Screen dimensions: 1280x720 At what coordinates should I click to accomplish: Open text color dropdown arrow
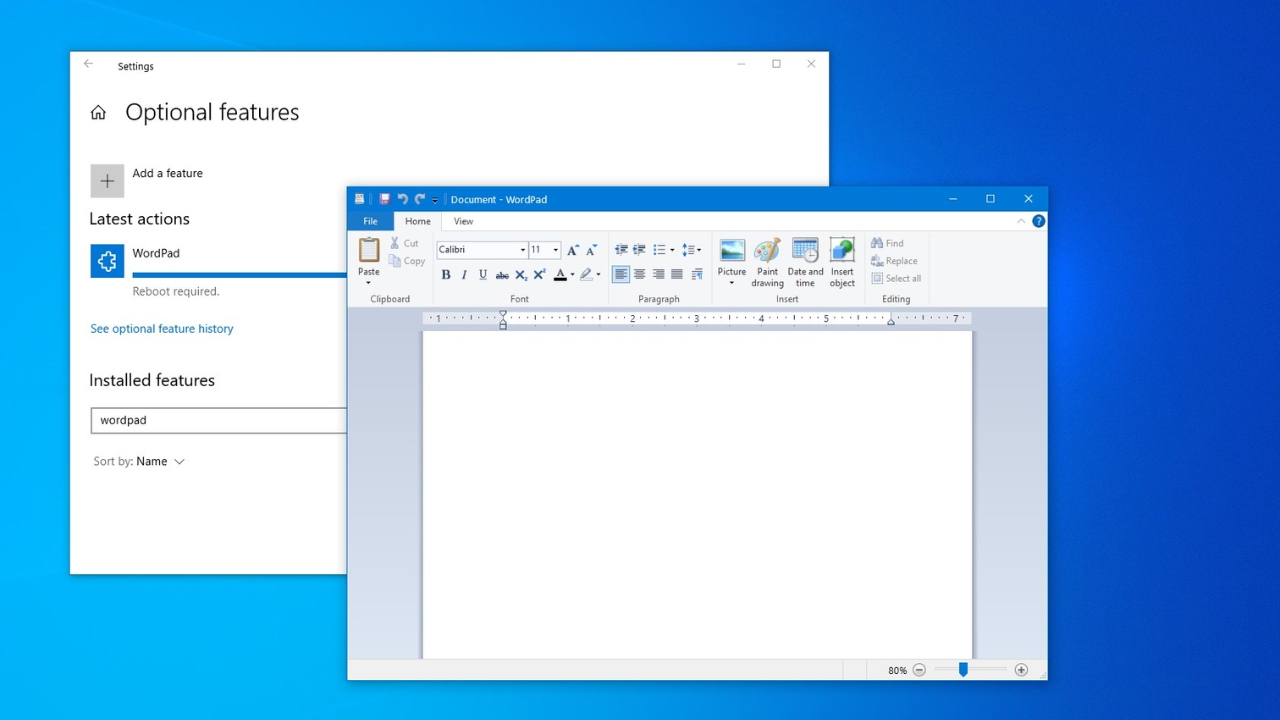573,275
